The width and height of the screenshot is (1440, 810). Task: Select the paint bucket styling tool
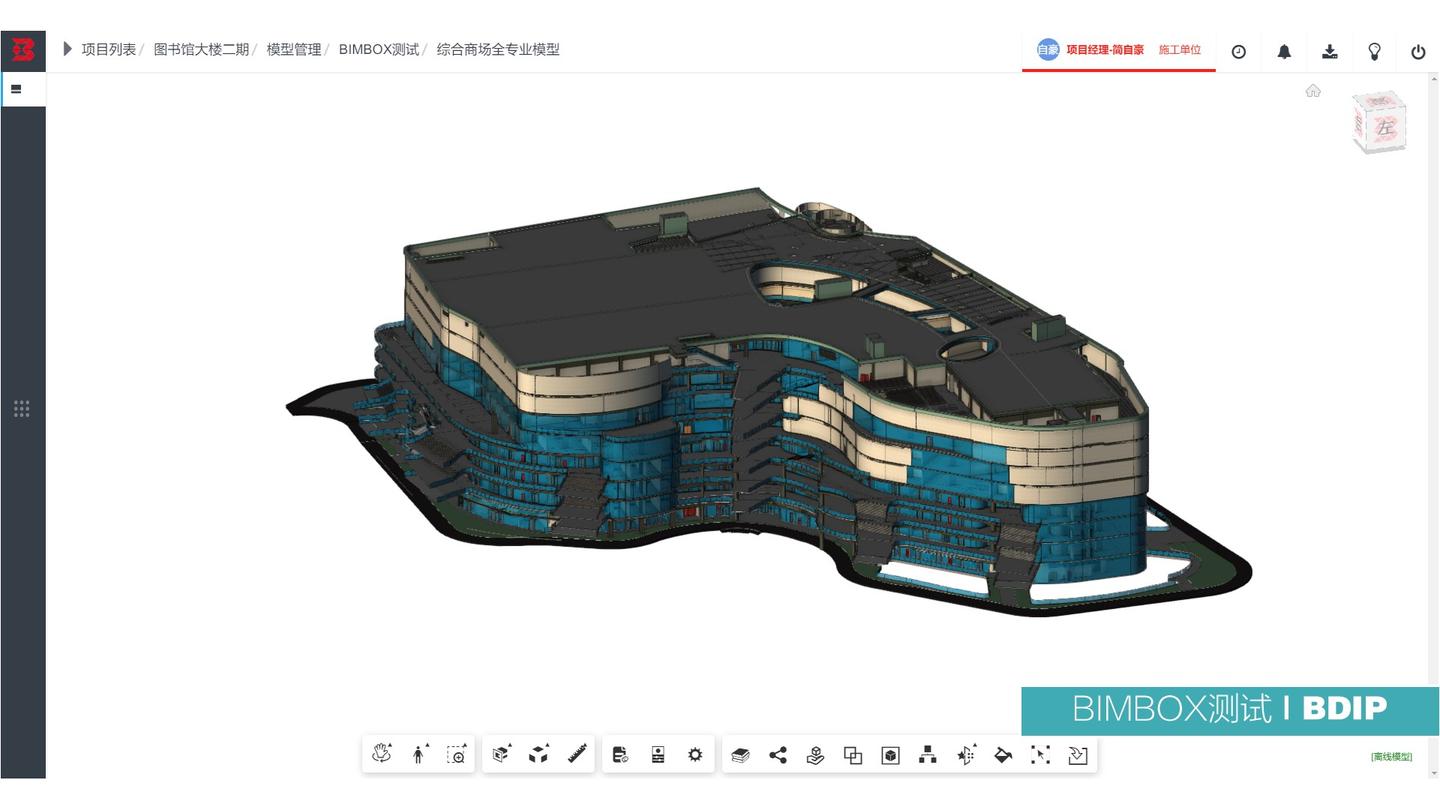pyautogui.click(x=1003, y=754)
